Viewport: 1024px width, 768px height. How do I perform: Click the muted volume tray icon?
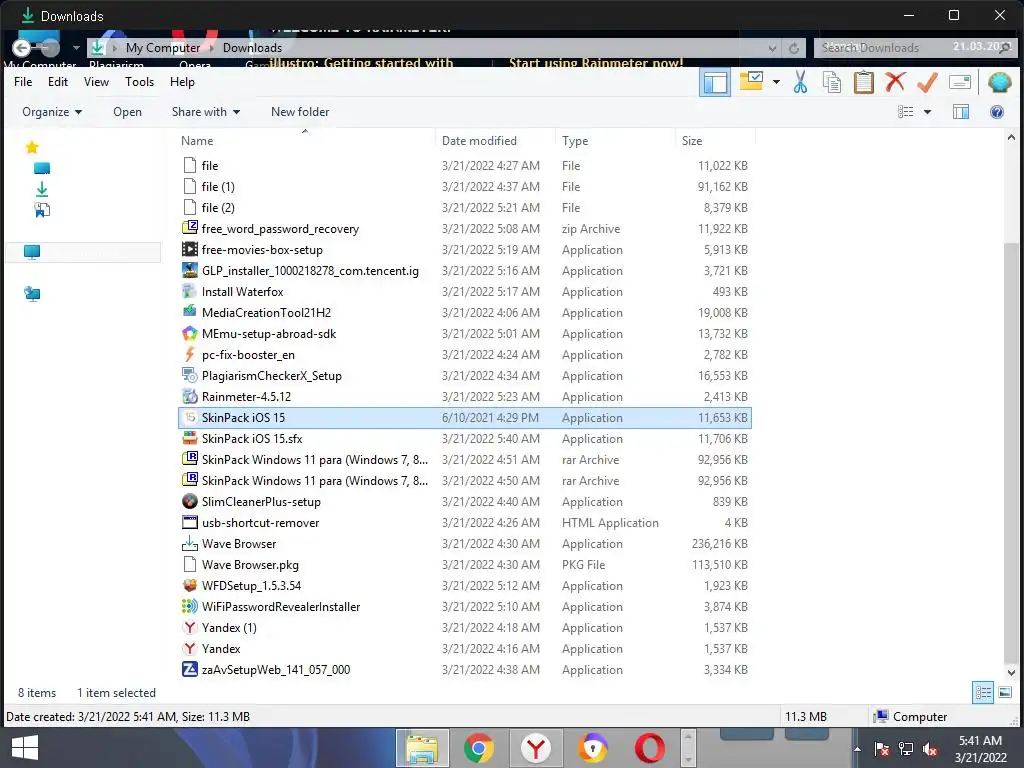click(x=930, y=749)
